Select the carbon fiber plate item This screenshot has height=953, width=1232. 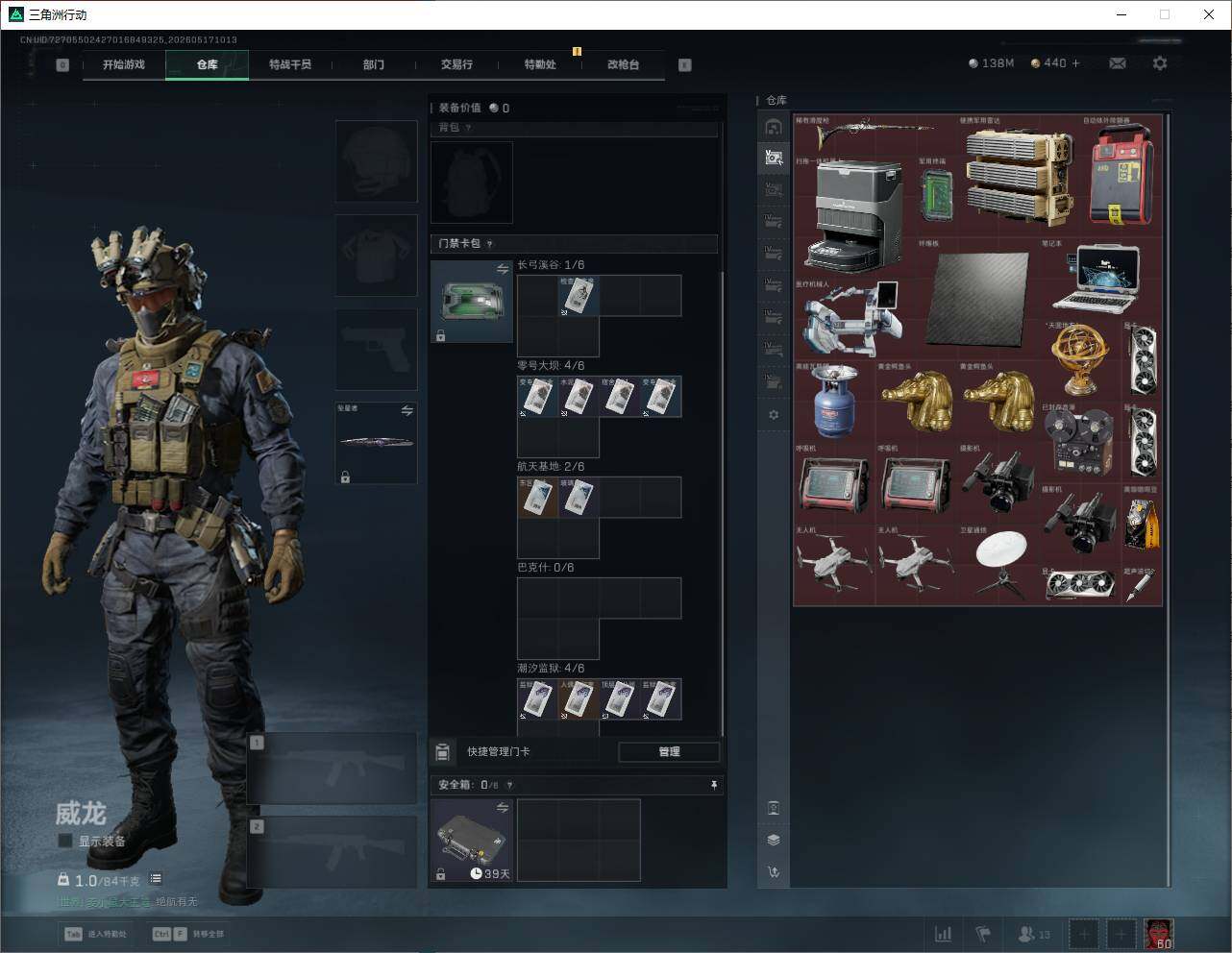point(977,299)
